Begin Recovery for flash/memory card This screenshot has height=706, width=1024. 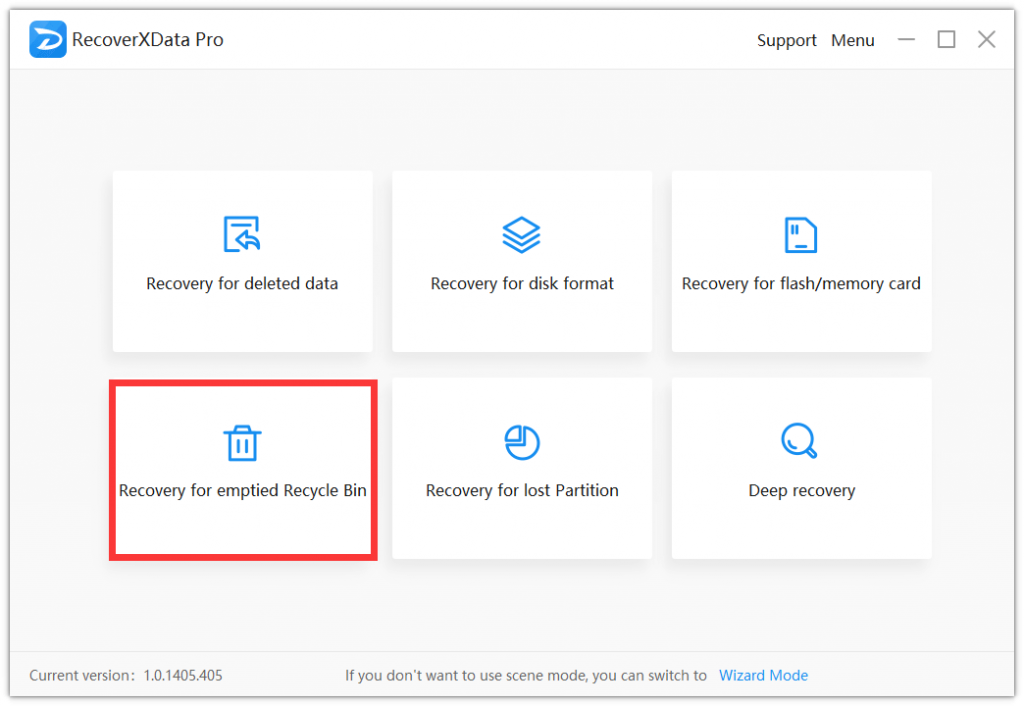pos(800,261)
